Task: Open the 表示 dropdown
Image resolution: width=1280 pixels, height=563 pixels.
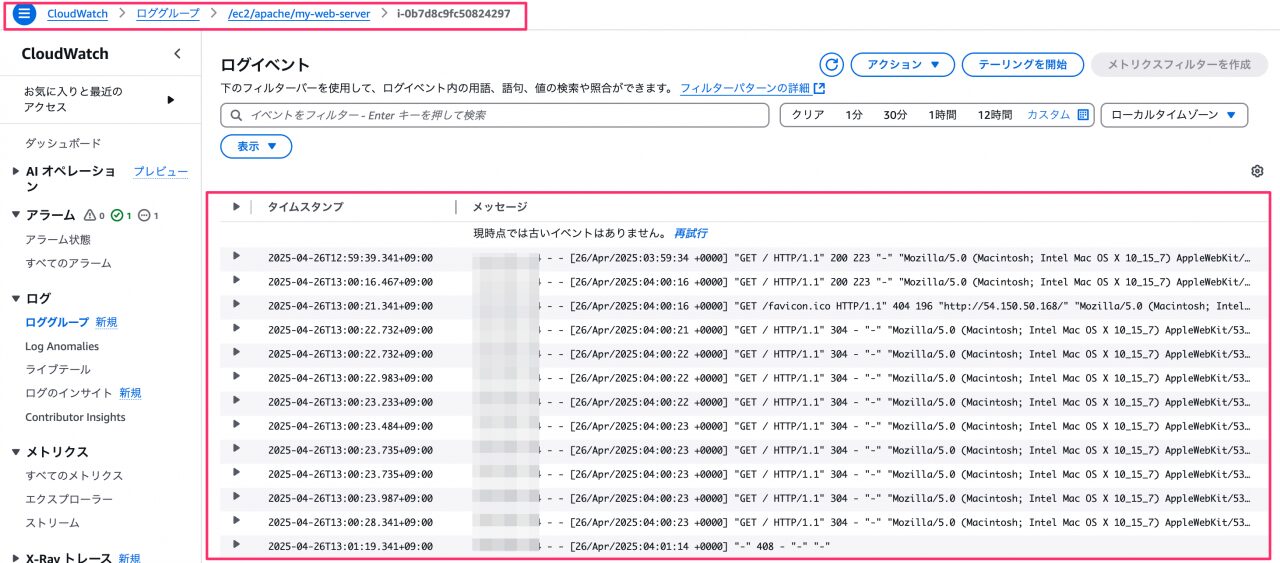Action: (x=256, y=146)
